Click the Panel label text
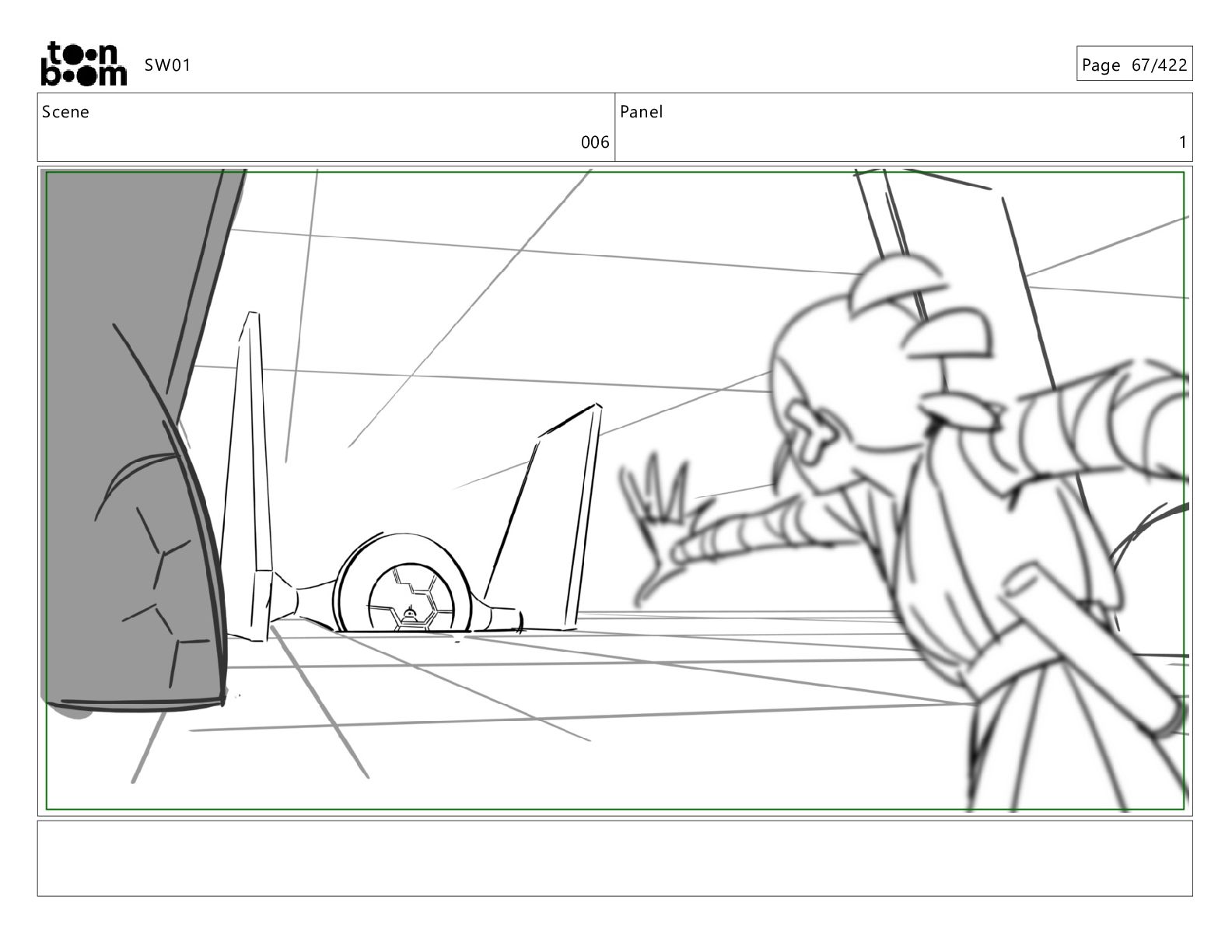The width and height of the screenshot is (1232, 952). (x=642, y=112)
